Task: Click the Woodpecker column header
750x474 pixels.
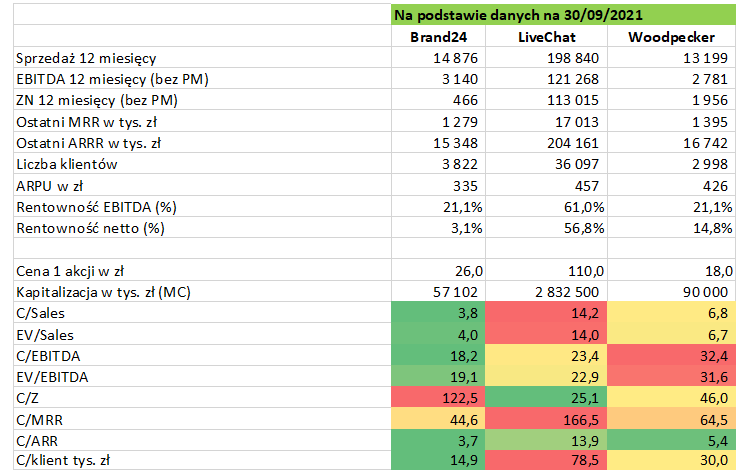Action: pyautogui.click(x=671, y=37)
